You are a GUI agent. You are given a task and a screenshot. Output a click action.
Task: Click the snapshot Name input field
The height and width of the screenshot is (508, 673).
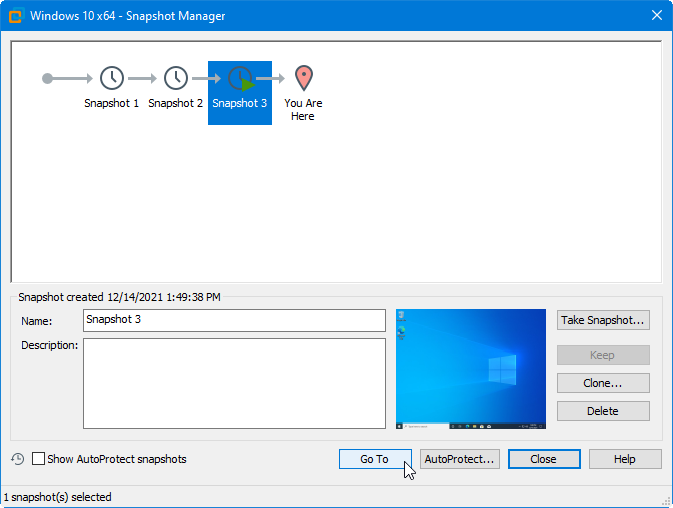pos(234,320)
